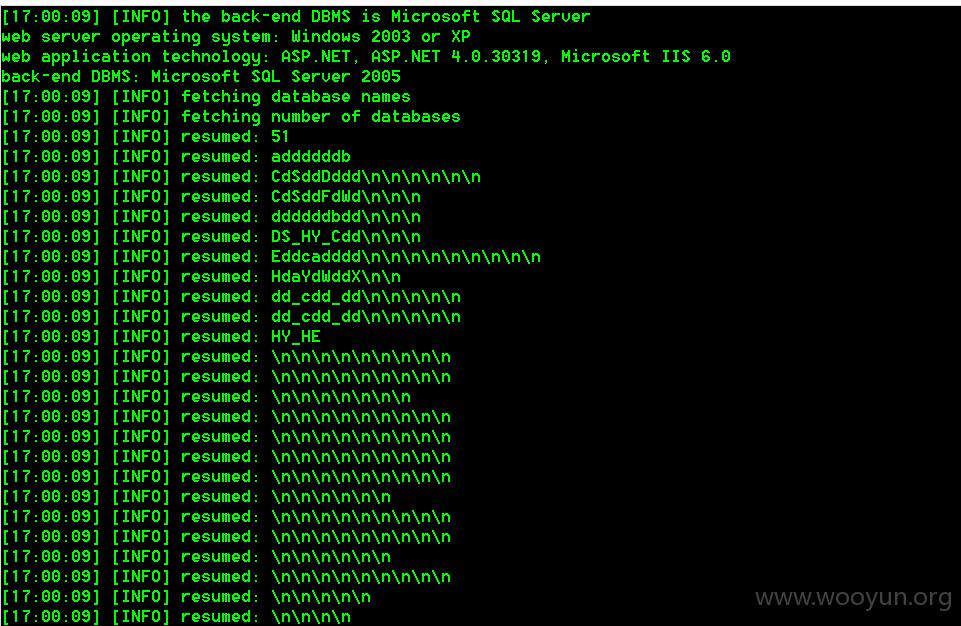Click the 'fetching database names' log line

206,97
